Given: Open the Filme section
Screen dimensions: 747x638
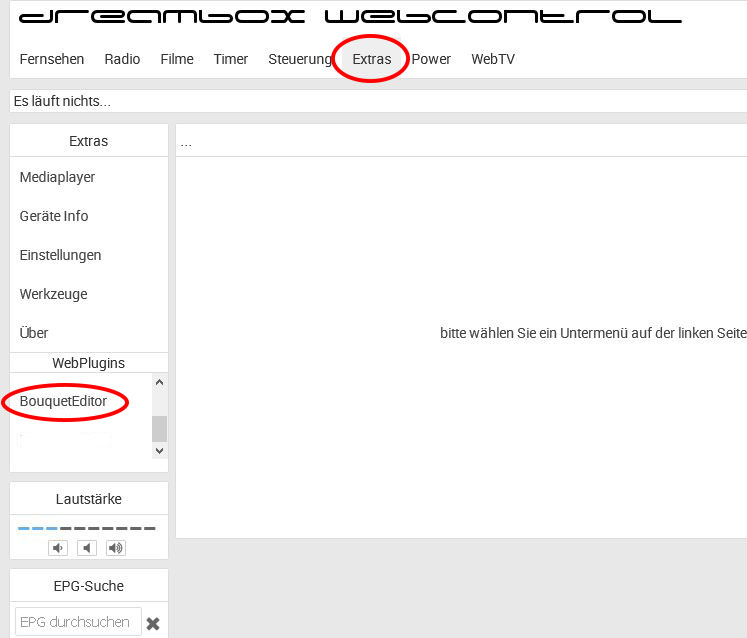Looking at the screenshot, I should coord(177,59).
